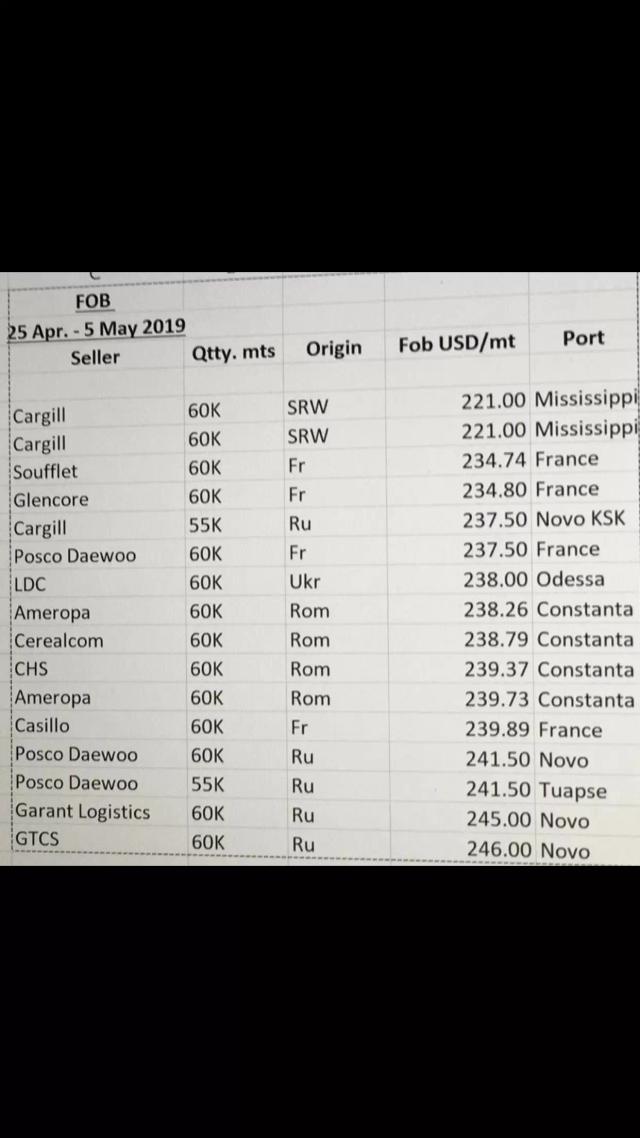Select the Ukr origin cell

[x=305, y=582]
